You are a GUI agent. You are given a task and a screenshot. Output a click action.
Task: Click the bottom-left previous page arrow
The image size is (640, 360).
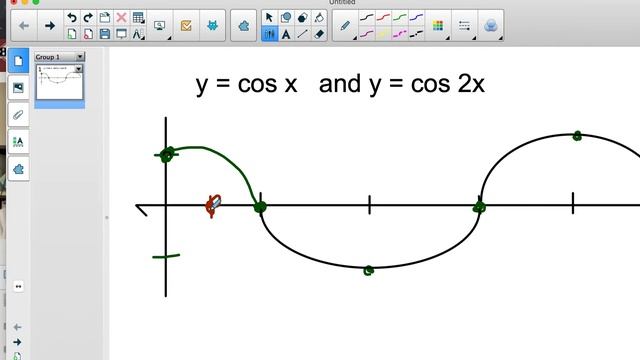click(x=17, y=327)
